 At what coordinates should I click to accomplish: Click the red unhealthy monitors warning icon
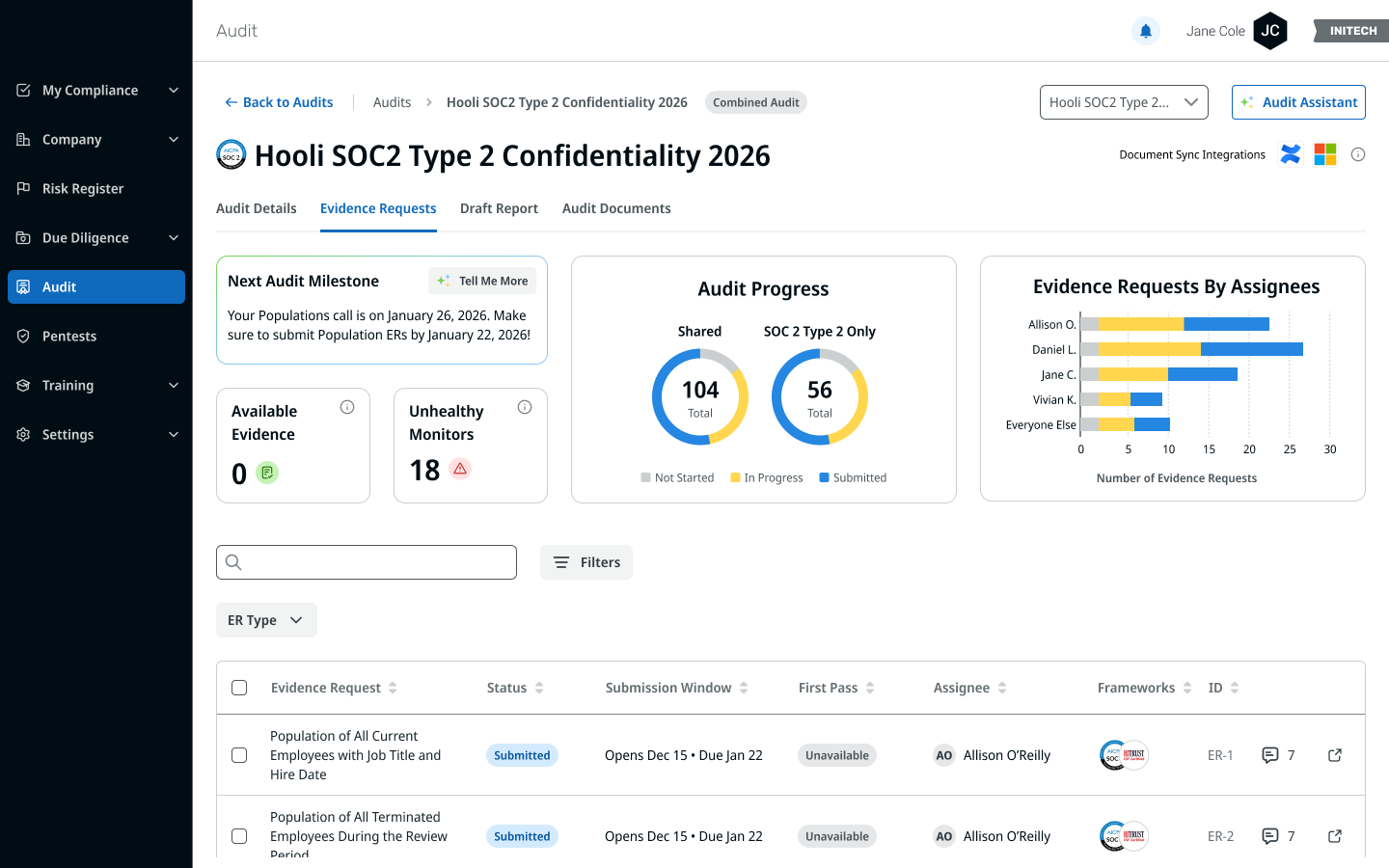[460, 469]
